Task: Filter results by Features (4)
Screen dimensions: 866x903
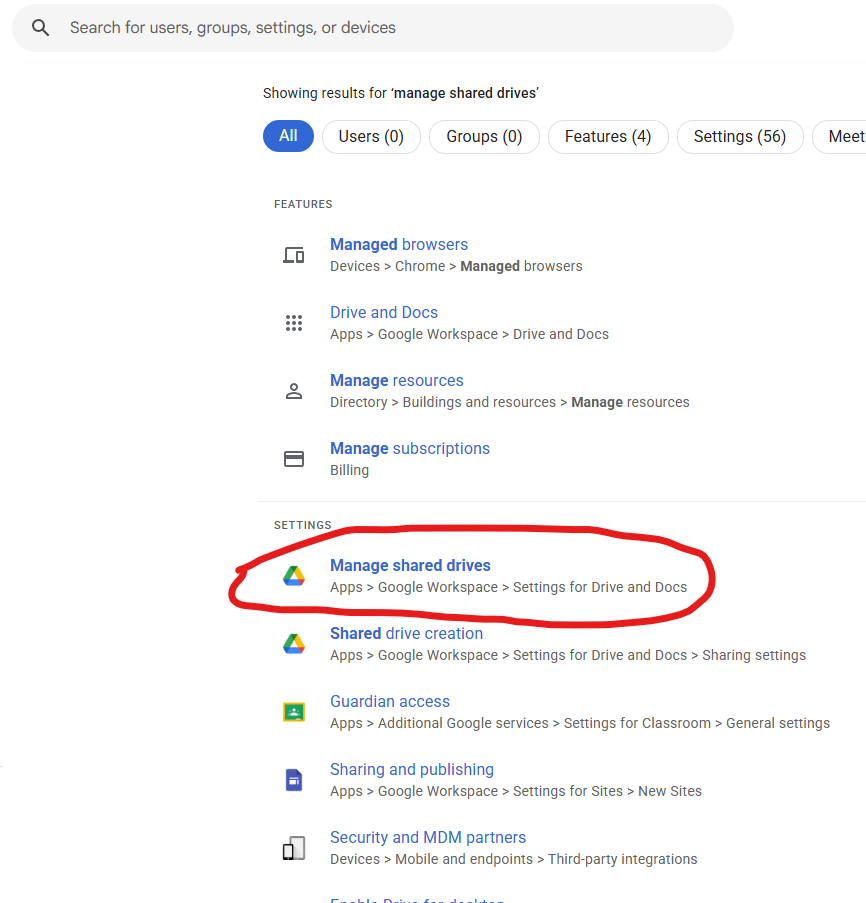Action: [x=608, y=136]
